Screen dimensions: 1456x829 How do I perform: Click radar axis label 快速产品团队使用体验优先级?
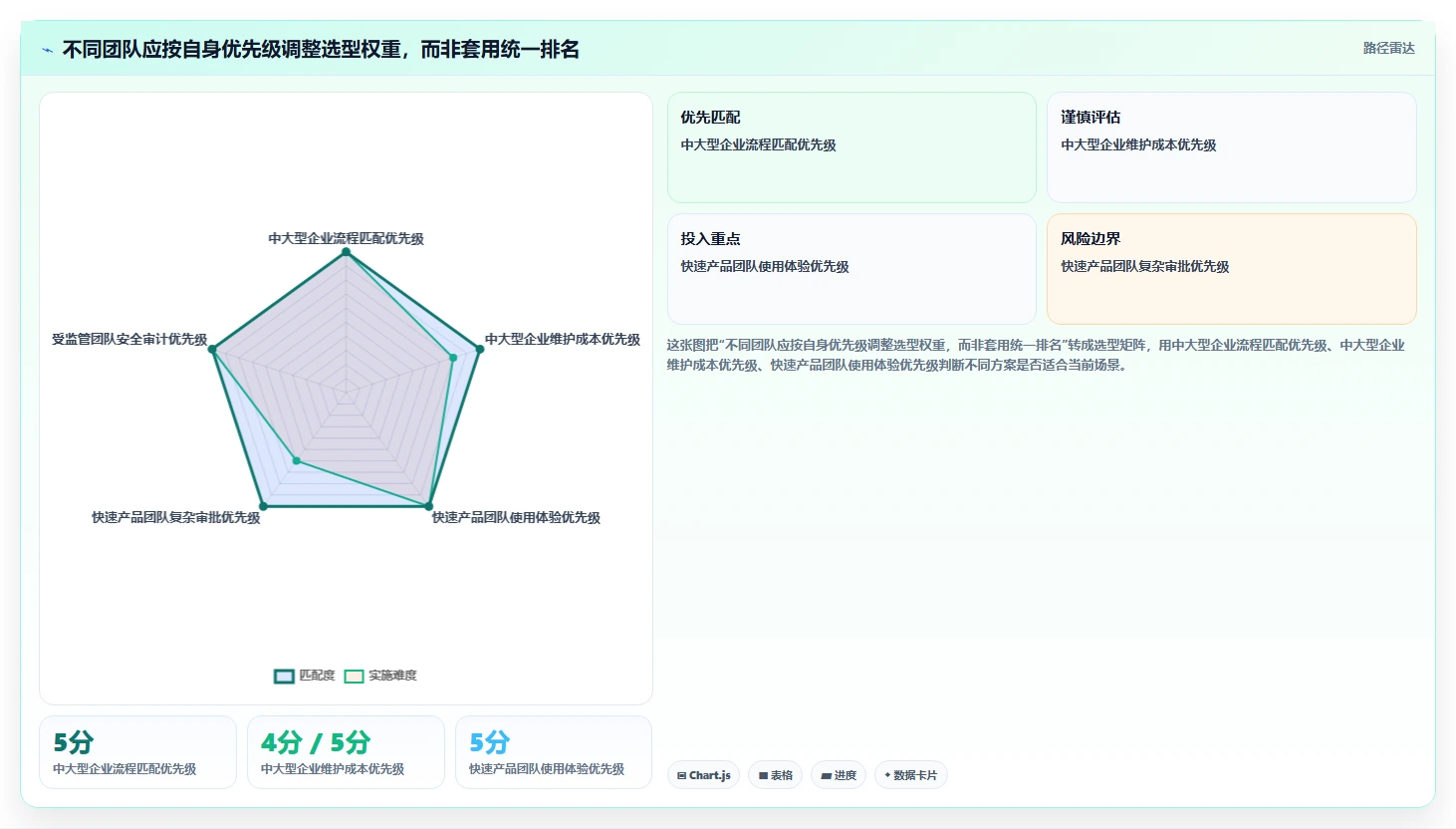click(x=516, y=517)
